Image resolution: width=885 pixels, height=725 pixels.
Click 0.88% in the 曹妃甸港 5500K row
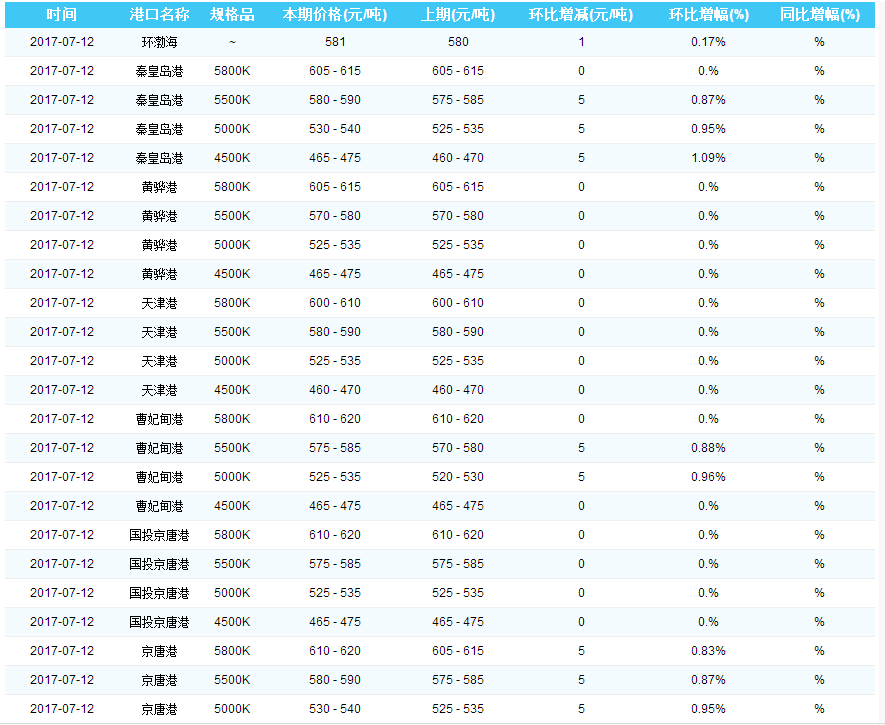pos(708,448)
